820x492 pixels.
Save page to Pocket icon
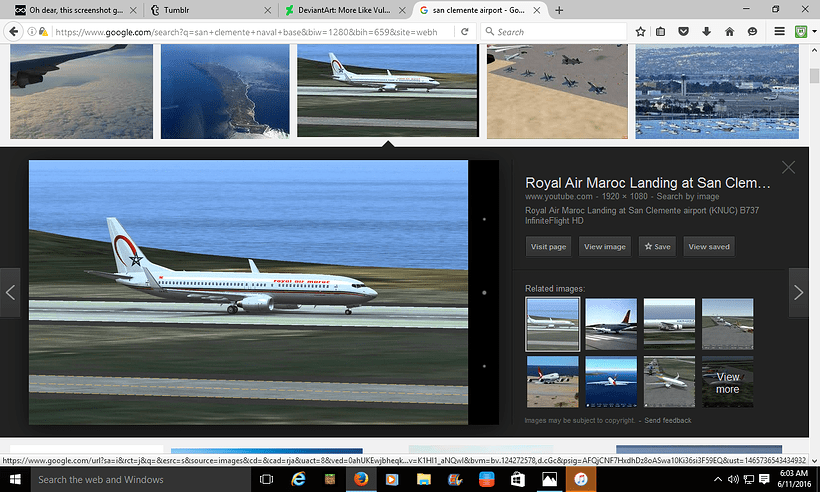(x=684, y=32)
